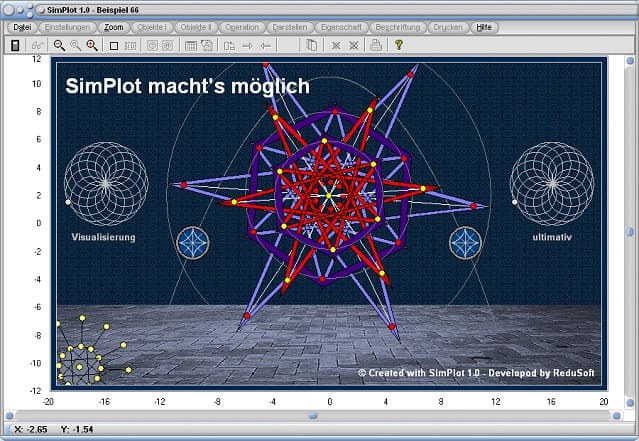Open the Zoom menu
The height and width of the screenshot is (441, 639).
(x=114, y=27)
